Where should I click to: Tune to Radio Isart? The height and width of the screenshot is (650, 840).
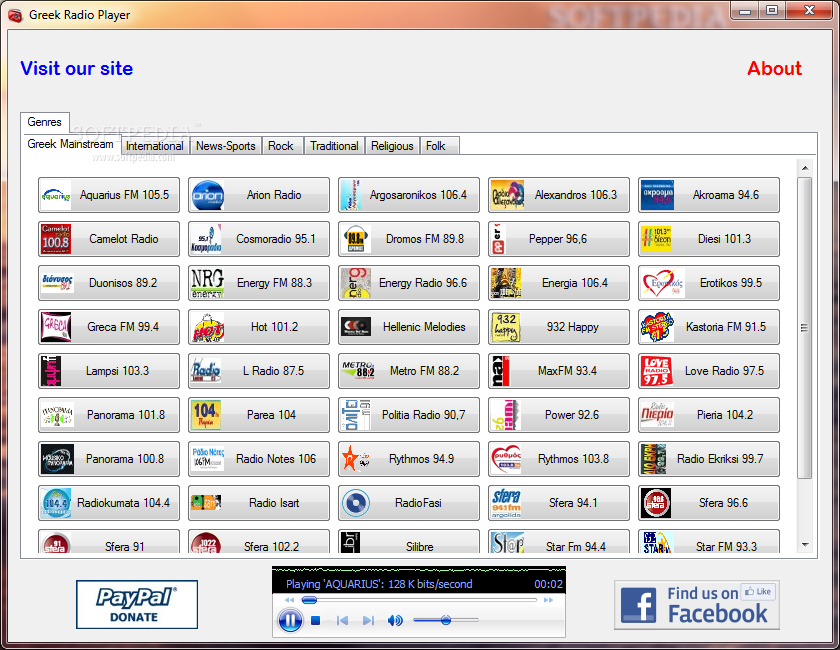(259, 503)
